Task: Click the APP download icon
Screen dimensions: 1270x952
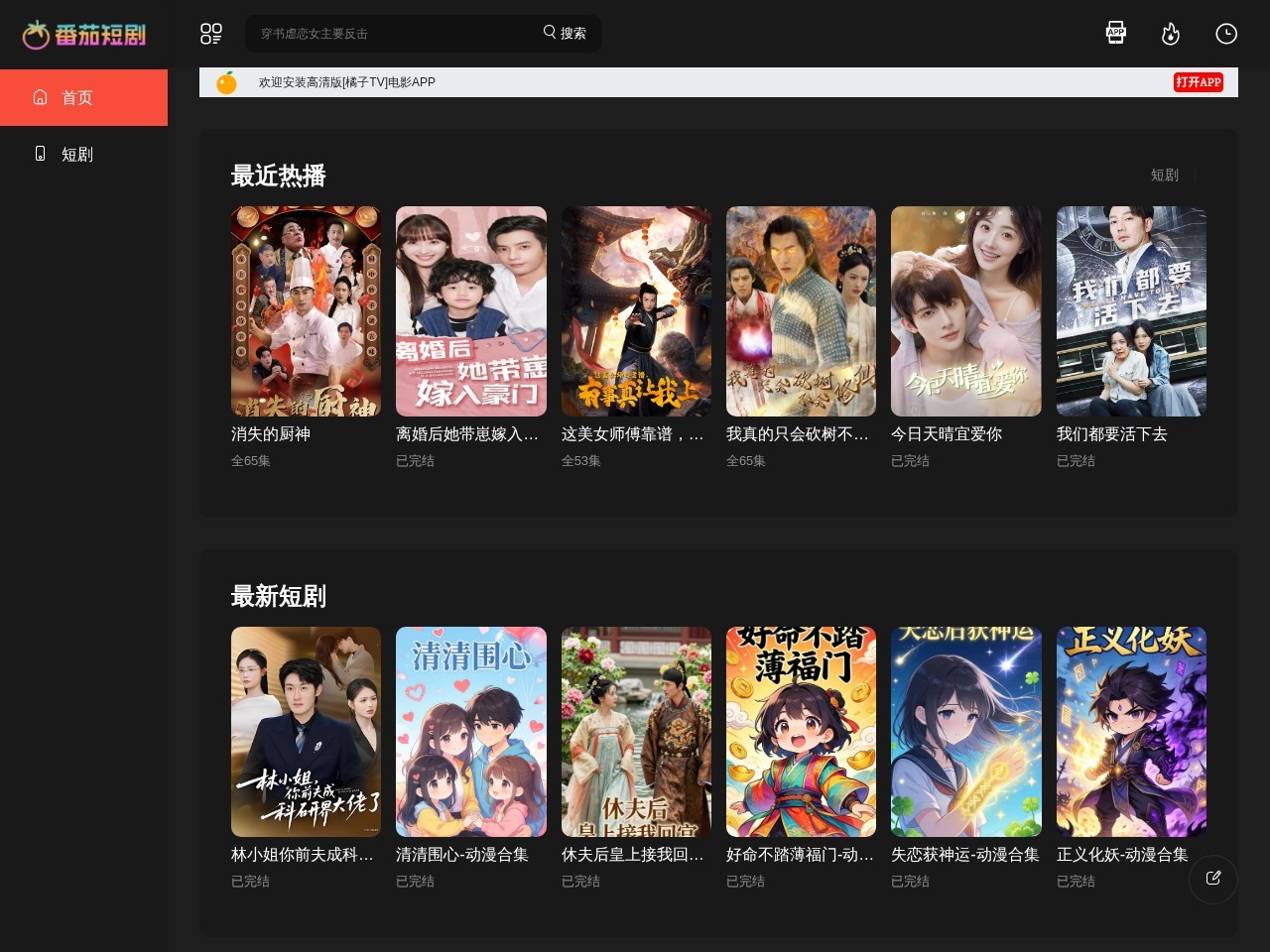Action: 1116,33
